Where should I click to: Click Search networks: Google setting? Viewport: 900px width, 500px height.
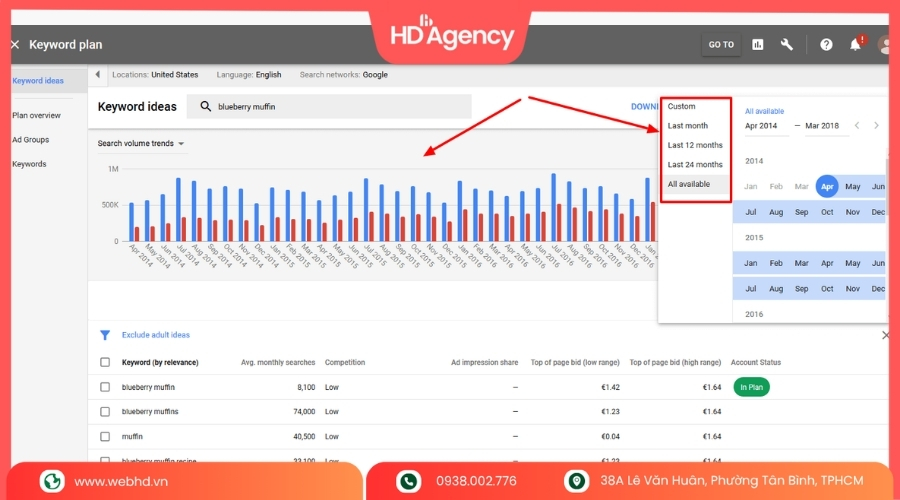pos(343,75)
